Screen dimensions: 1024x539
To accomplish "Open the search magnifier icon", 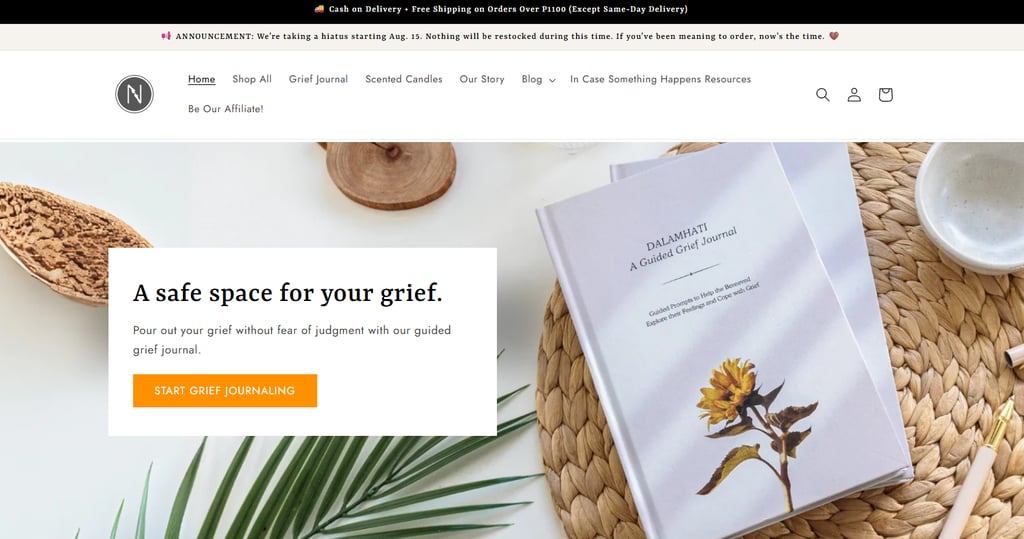I will click(x=823, y=95).
